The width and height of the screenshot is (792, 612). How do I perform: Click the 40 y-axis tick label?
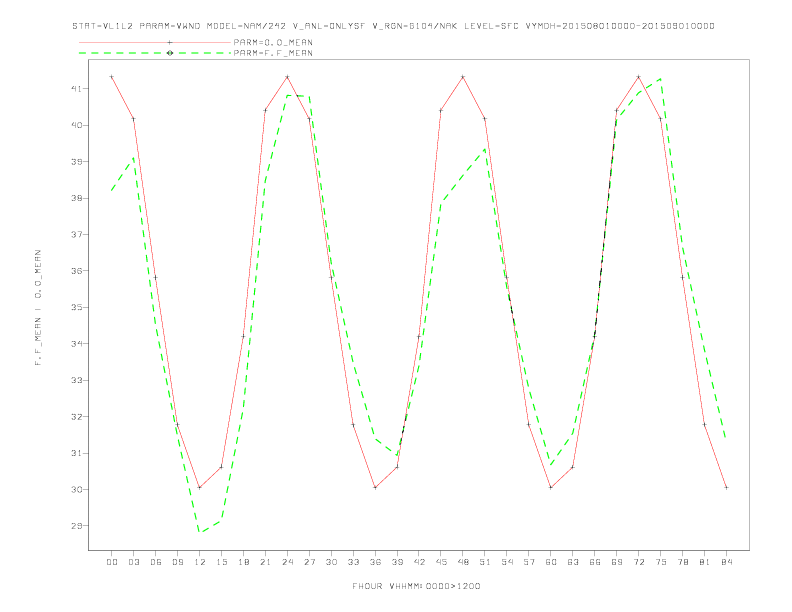(76, 125)
